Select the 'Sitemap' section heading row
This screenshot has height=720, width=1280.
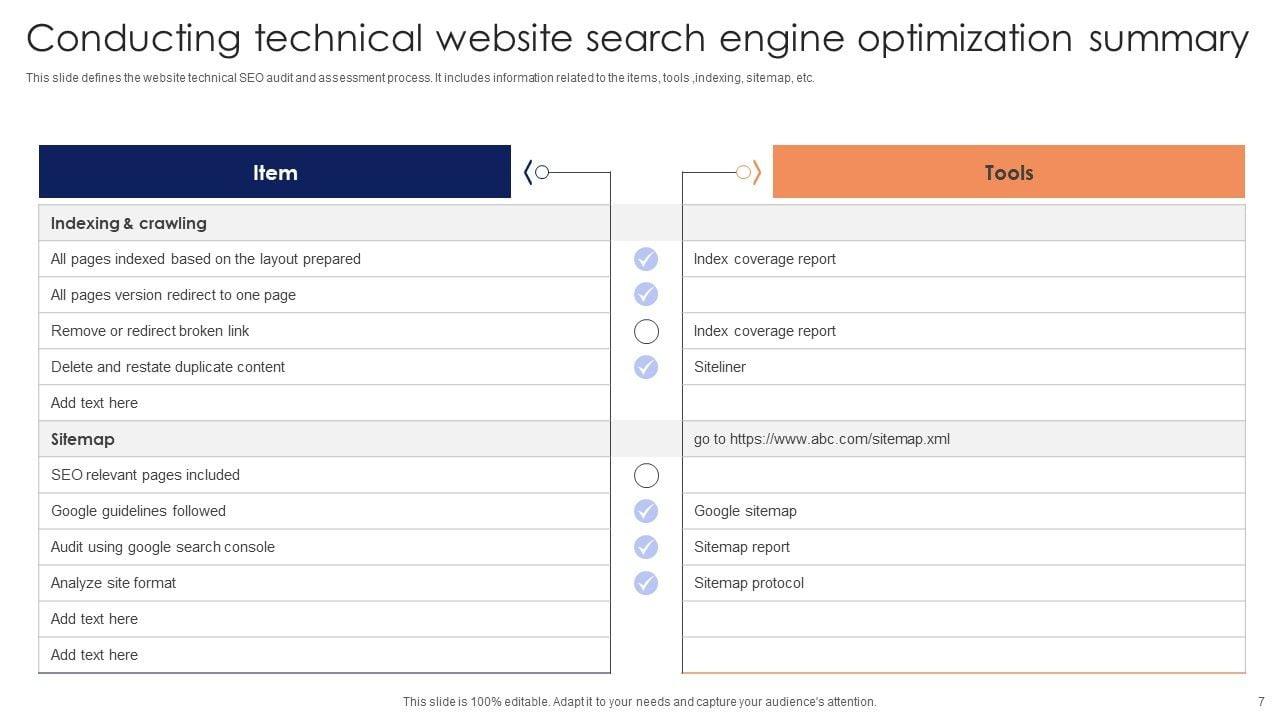pos(83,439)
